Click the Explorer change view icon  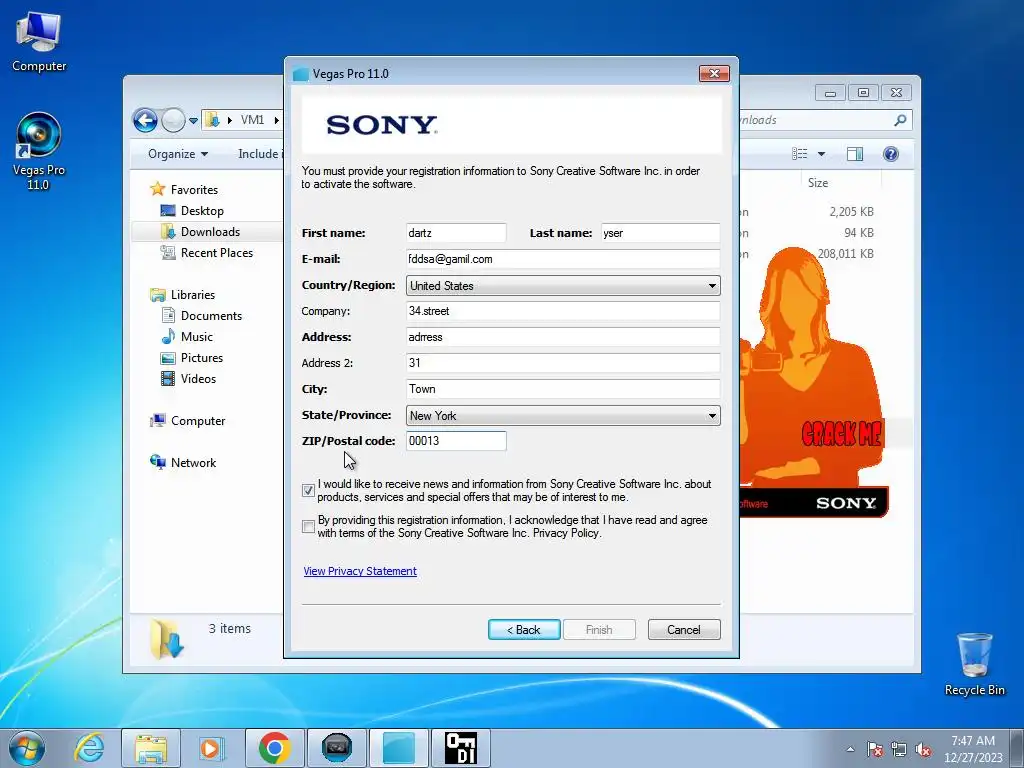[x=799, y=154]
